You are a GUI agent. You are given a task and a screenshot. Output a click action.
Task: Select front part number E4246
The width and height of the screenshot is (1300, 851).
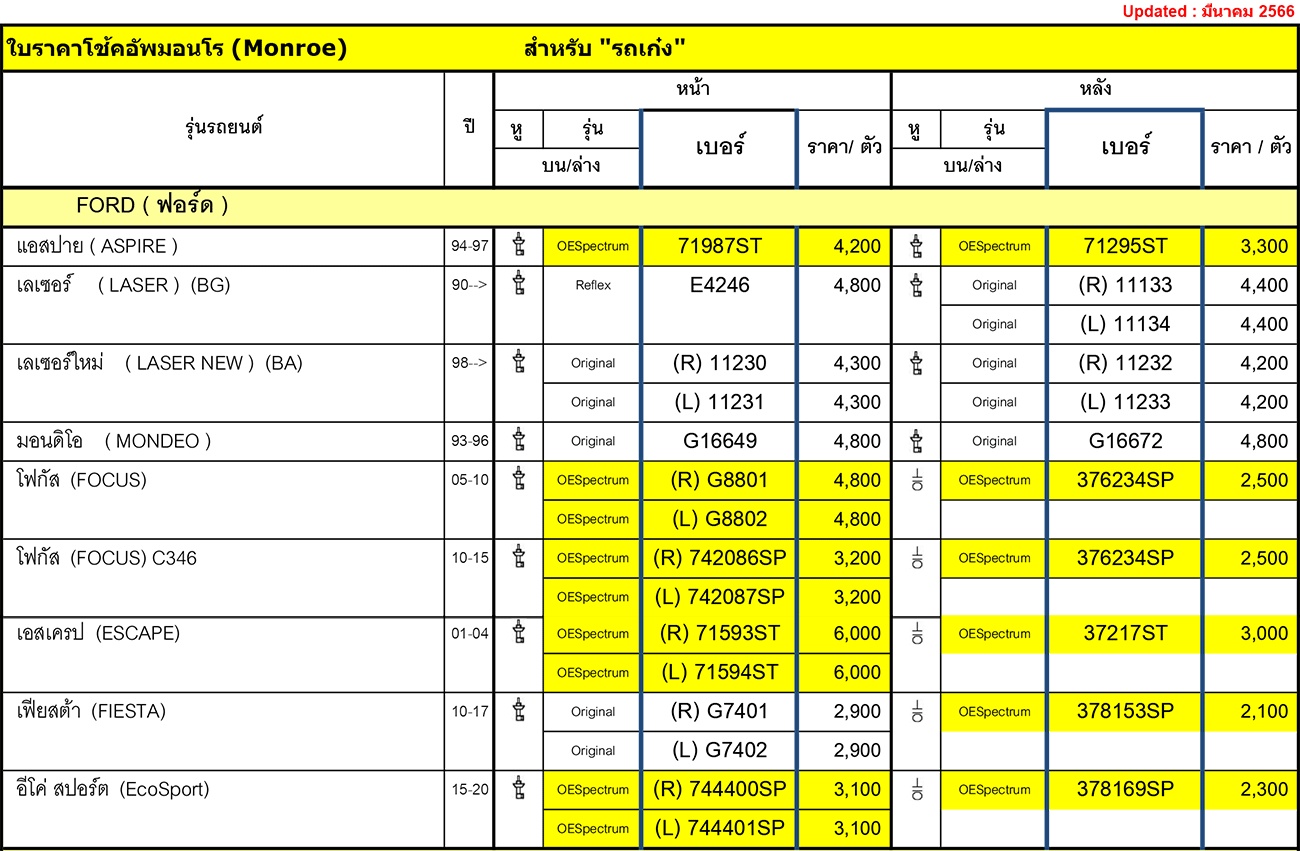pyautogui.click(x=719, y=285)
